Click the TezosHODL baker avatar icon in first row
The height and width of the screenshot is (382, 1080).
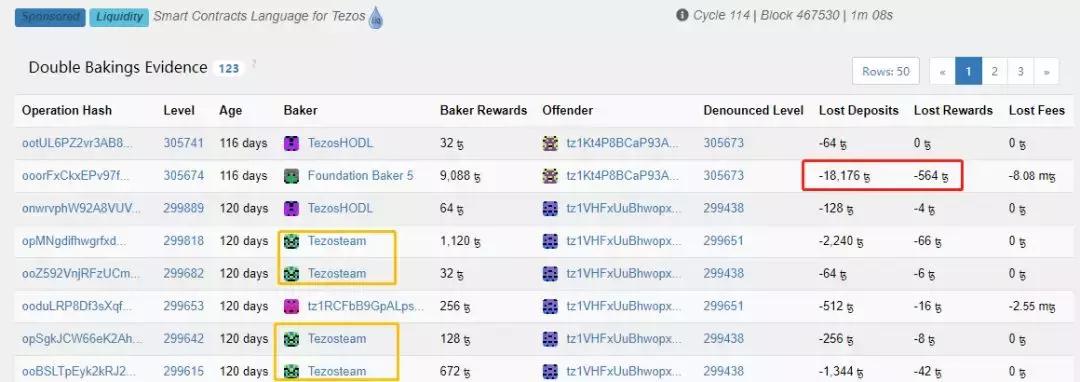[x=291, y=143]
